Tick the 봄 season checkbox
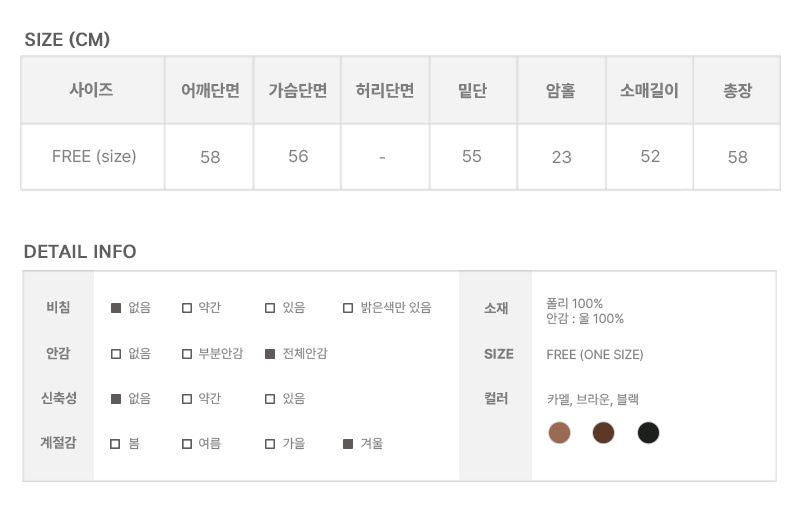The width and height of the screenshot is (800, 530). tap(116, 443)
